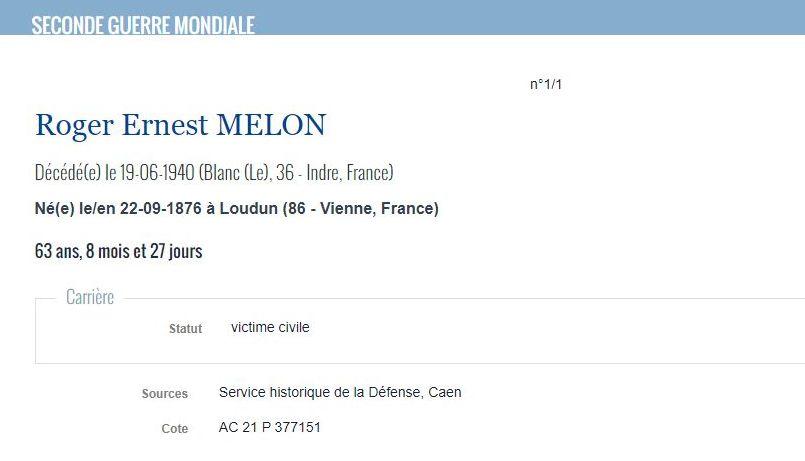Click the Statut field label
Screen dimensions: 805x461
pos(185,329)
